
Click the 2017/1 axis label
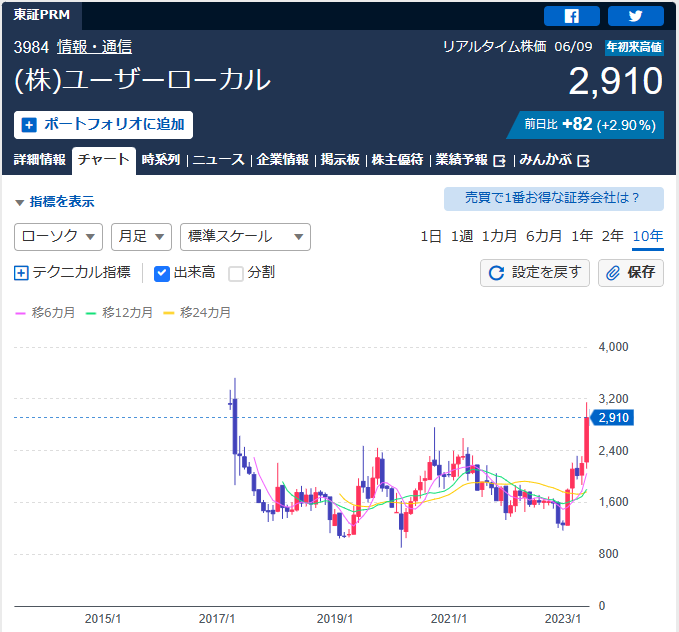217,619
